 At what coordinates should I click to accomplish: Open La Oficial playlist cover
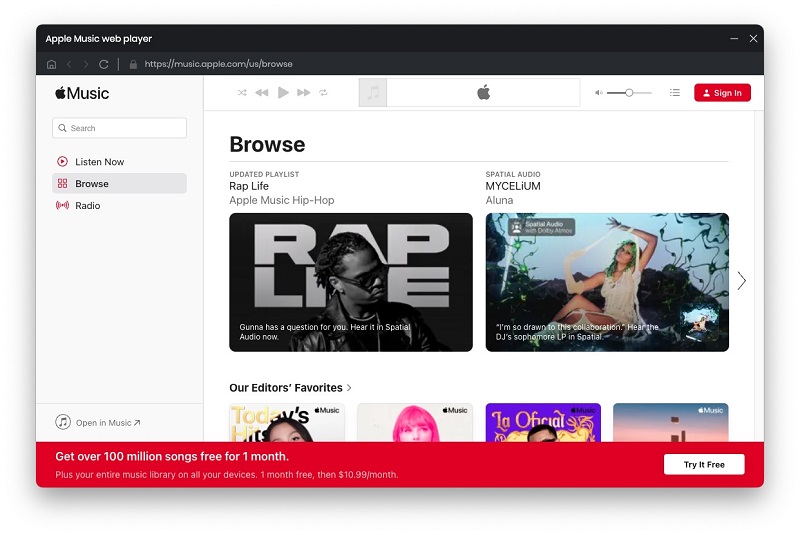click(x=543, y=423)
